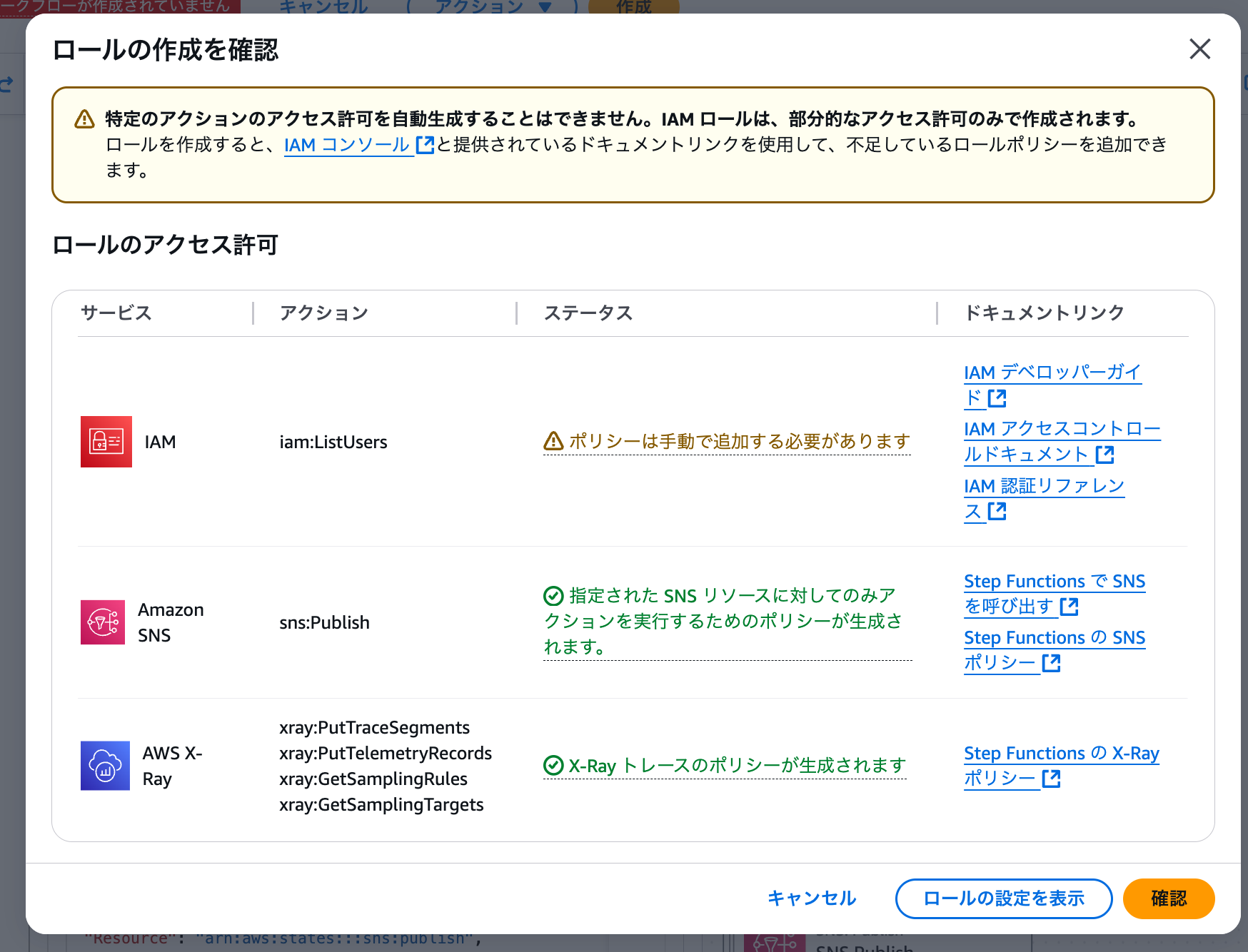The height and width of the screenshot is (952, 1248).
Task: Click the SNS policy generated status text
Action: pyautogui.click(x=728, y=621)
